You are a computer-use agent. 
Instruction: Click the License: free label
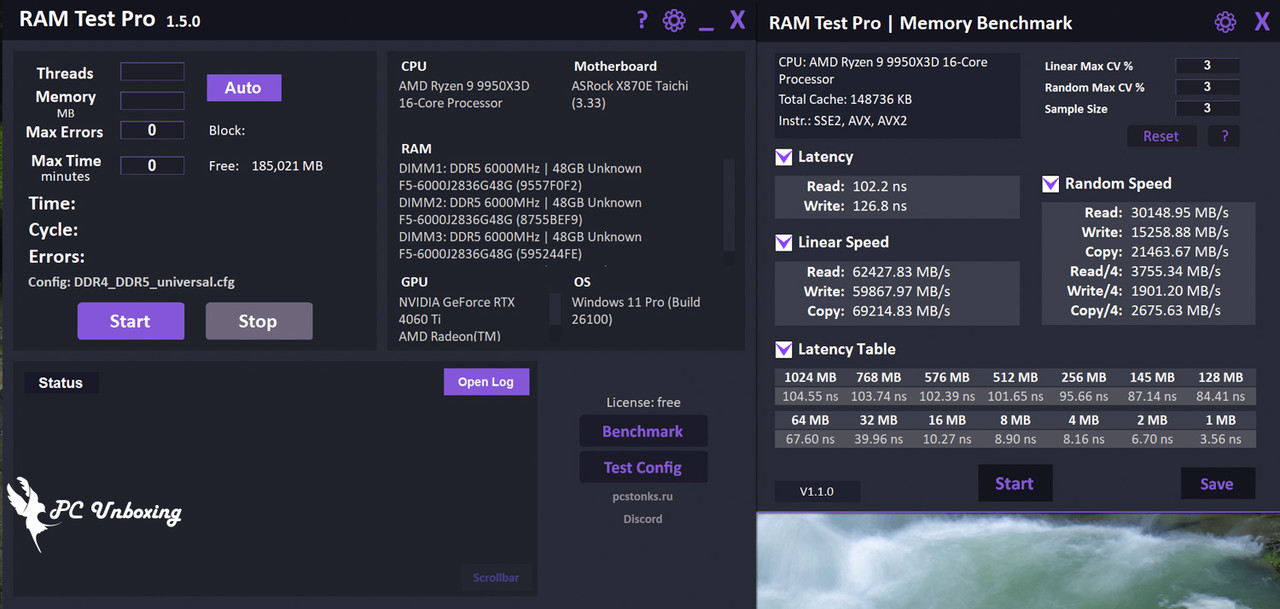pos(643,403)
